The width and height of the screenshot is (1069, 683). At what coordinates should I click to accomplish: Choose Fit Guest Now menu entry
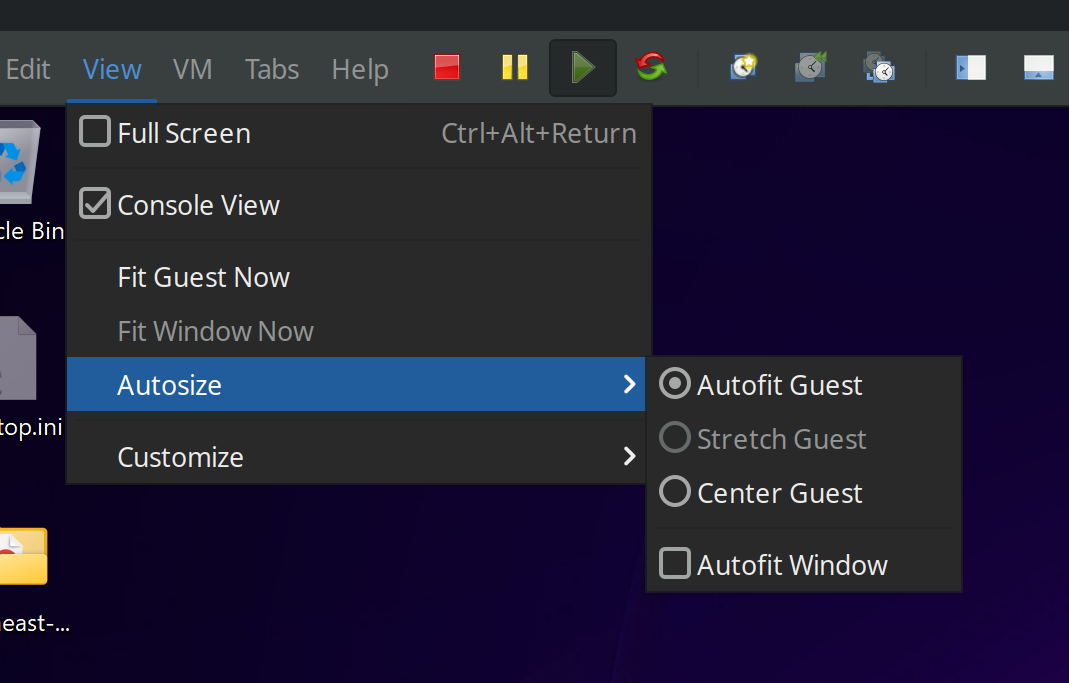[x=204, y=277]
